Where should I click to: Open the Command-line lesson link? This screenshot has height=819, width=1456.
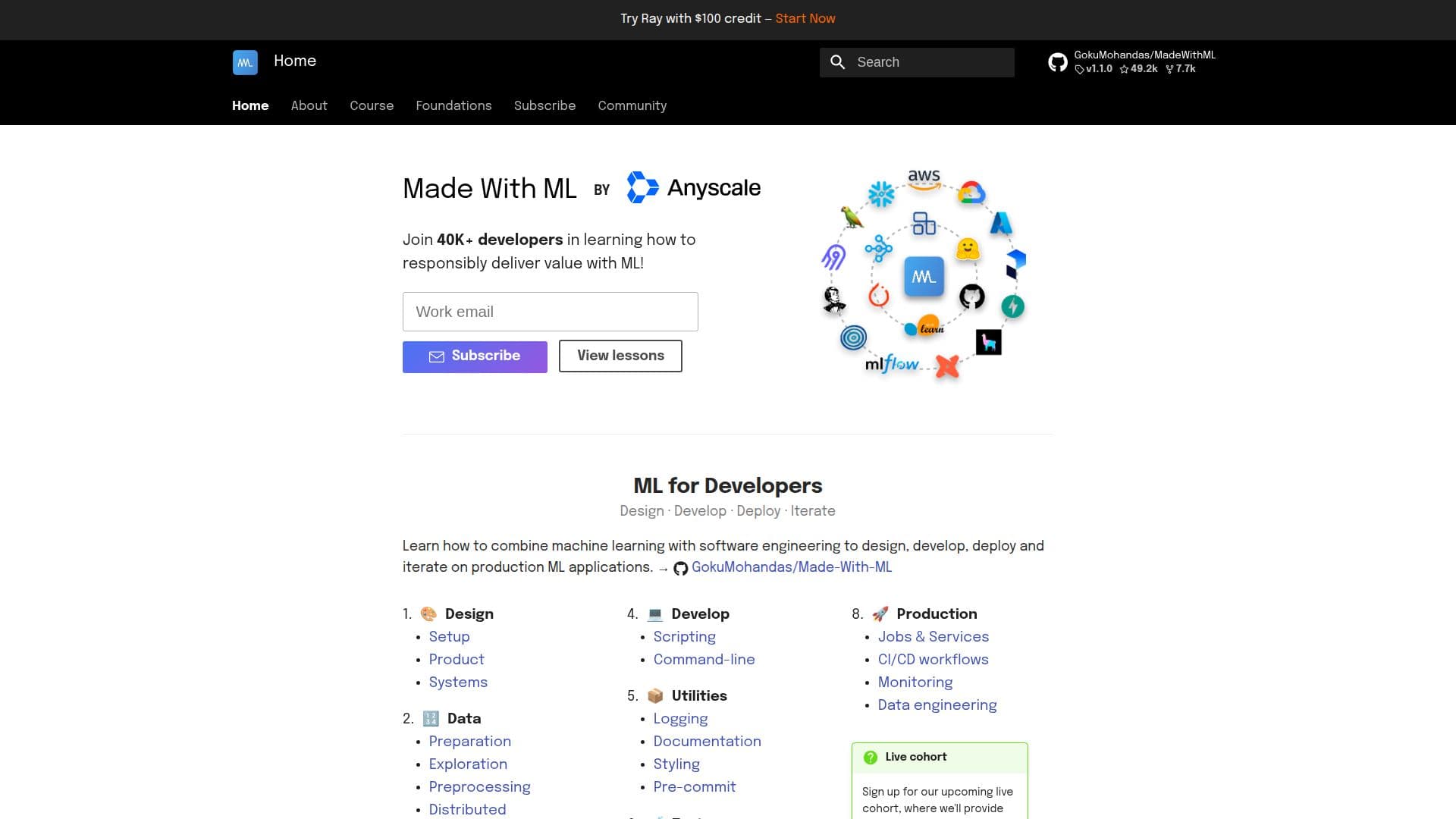coord(704,659)
